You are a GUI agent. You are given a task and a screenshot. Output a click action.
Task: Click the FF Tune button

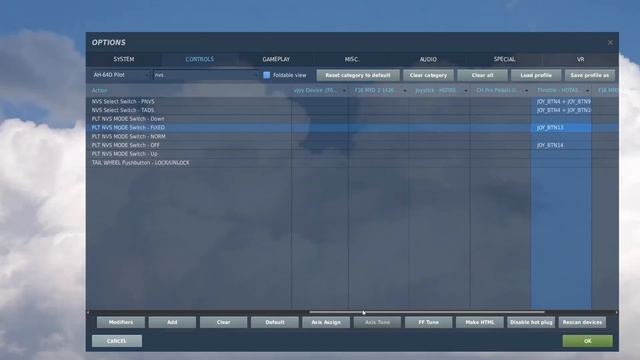tap(429, 322)
